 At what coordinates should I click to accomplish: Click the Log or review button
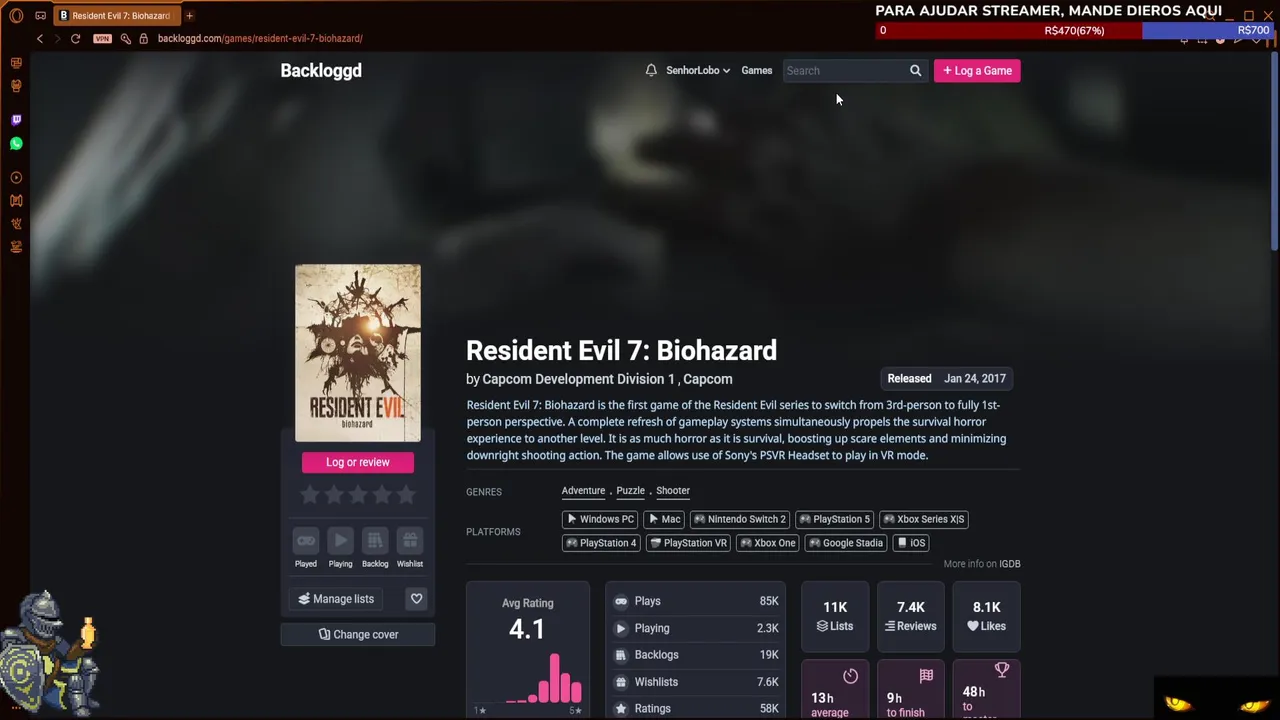click(x=358, y=462)
